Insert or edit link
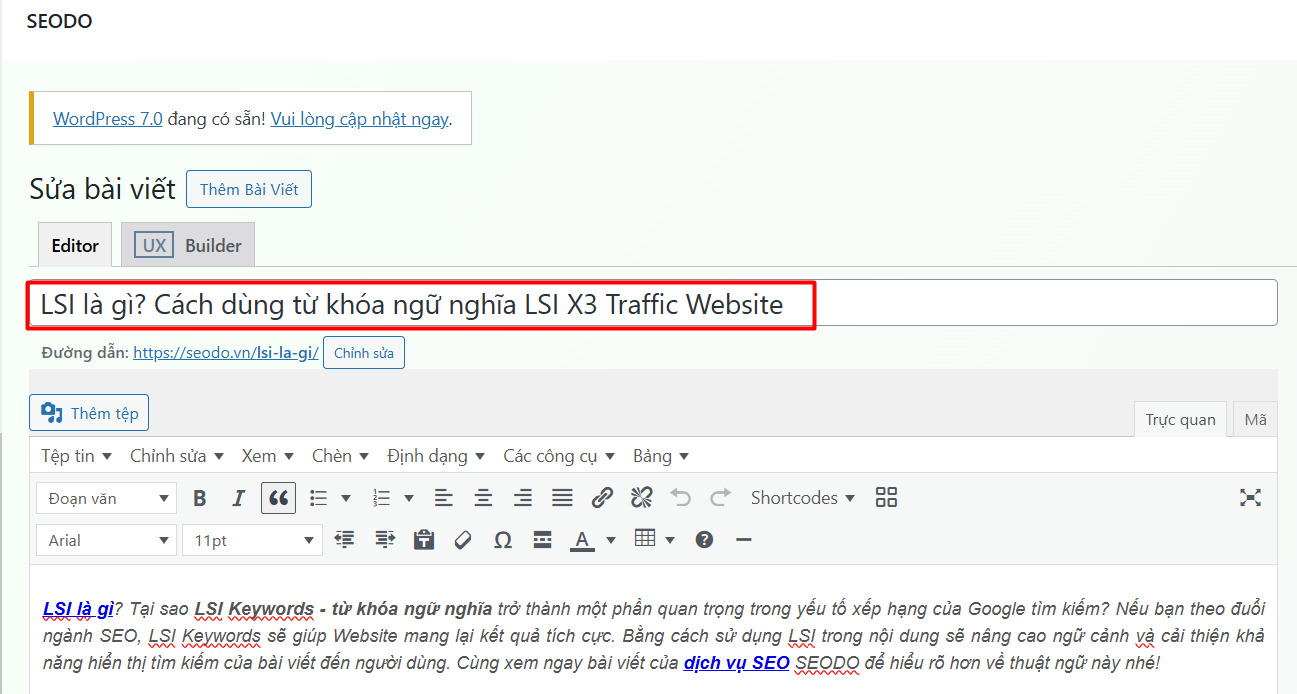The image size is (1297, 694). point(602,498)
